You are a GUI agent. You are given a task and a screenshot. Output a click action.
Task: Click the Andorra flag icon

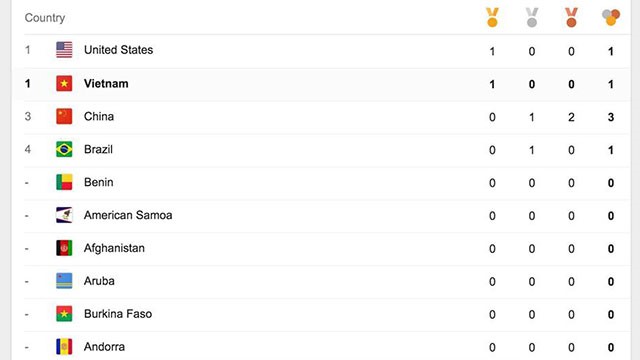tap(64, 347)
